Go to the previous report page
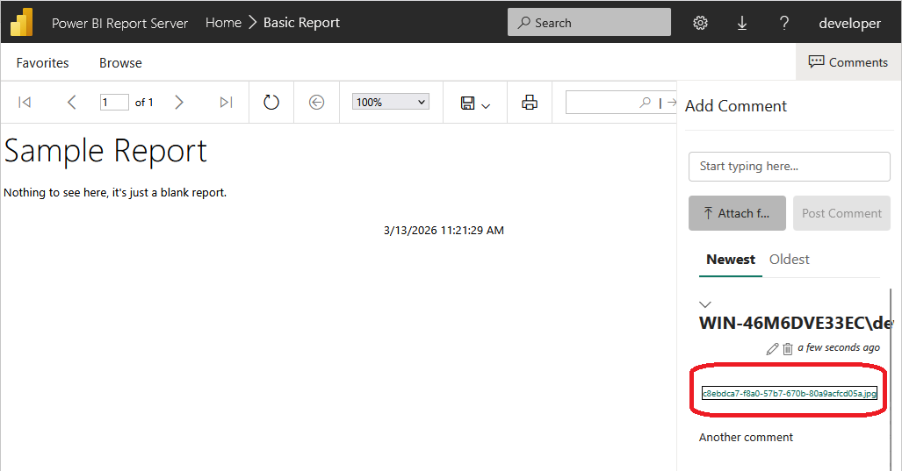This screenshot has height=471, width=903. pyautogui.click(x=72, y=102)
